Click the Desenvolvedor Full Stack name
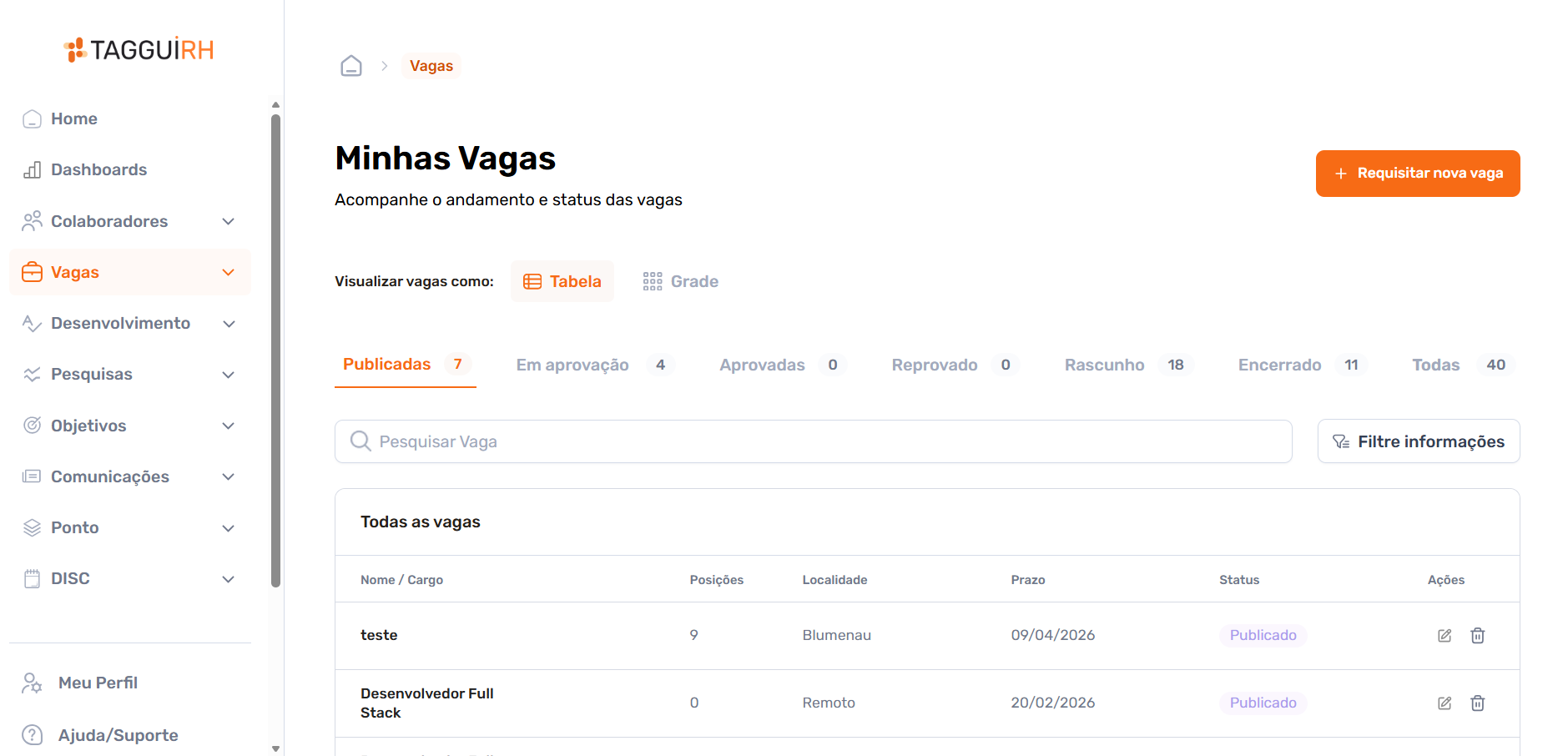 [x=427, y=703]
